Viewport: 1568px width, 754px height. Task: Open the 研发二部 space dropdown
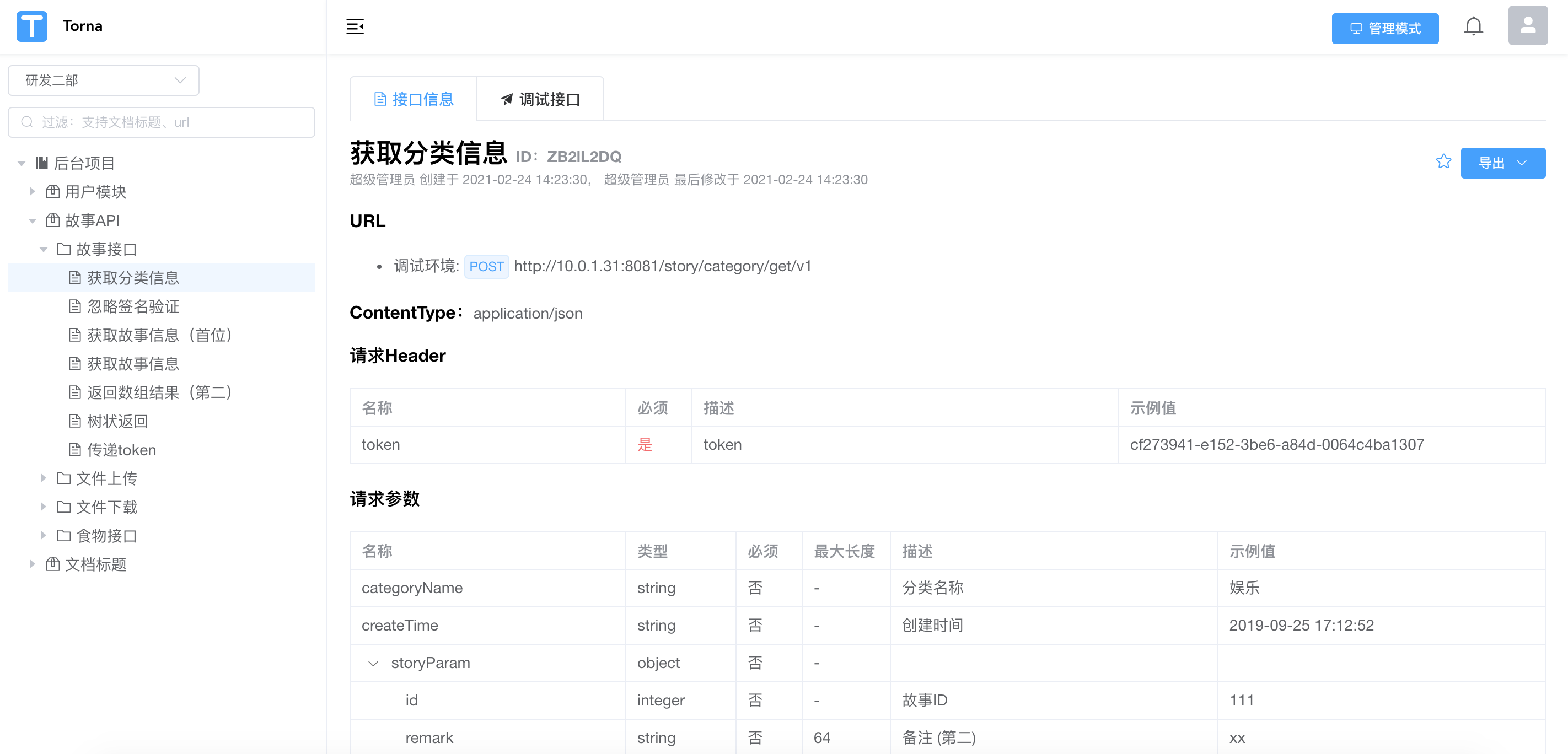pos(104,80)
